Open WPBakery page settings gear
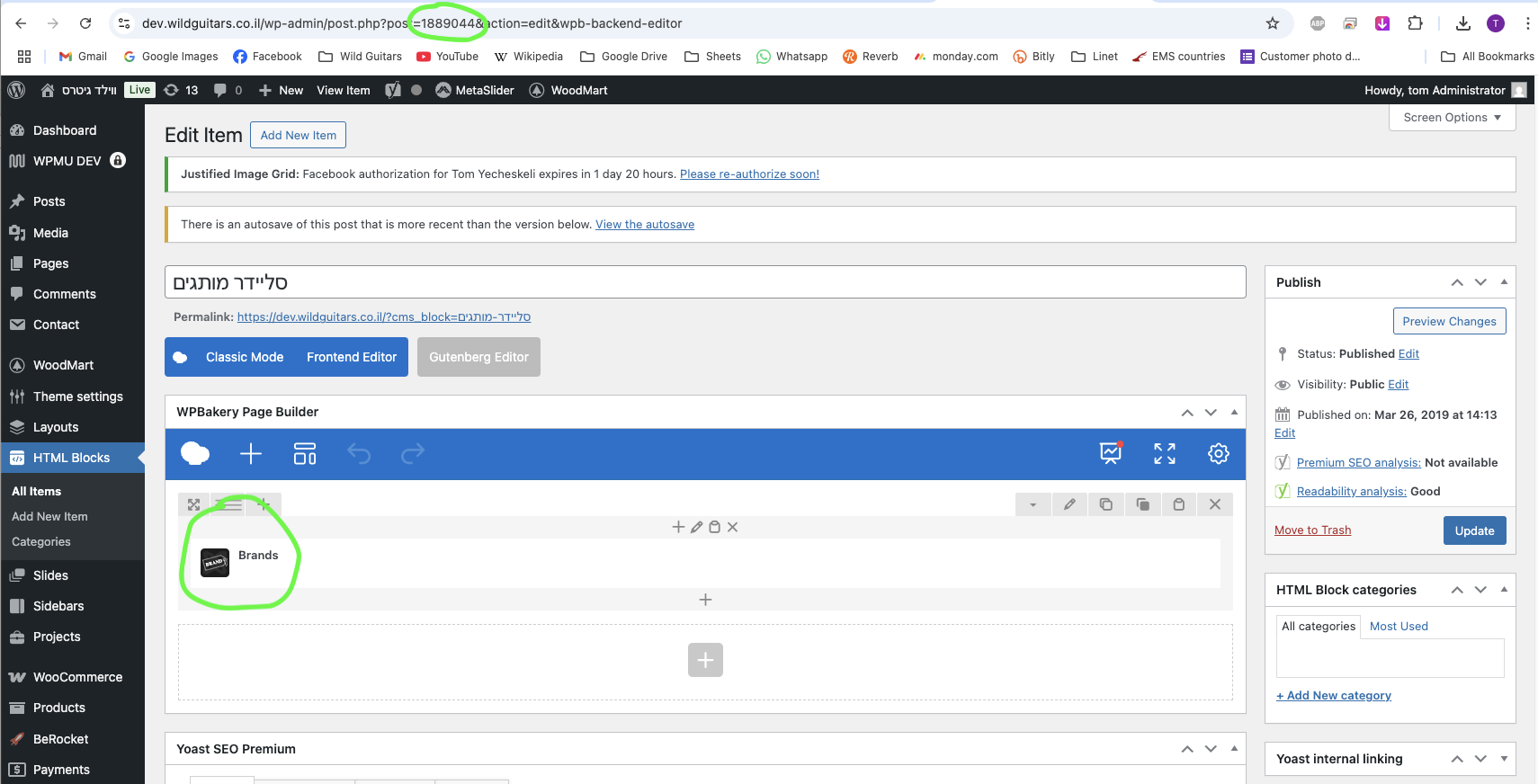 [x=1219, y=454]
